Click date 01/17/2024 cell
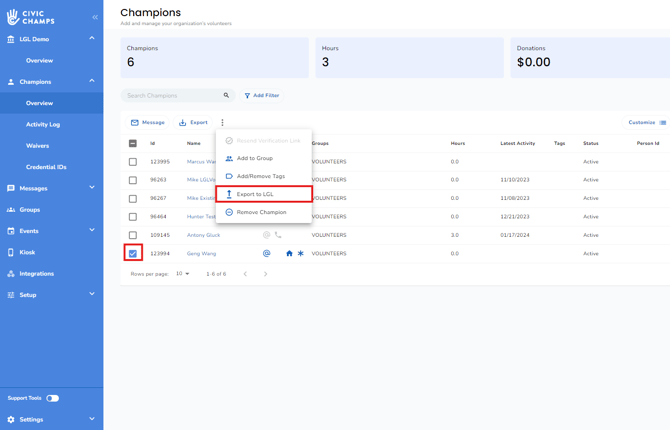 515,235
